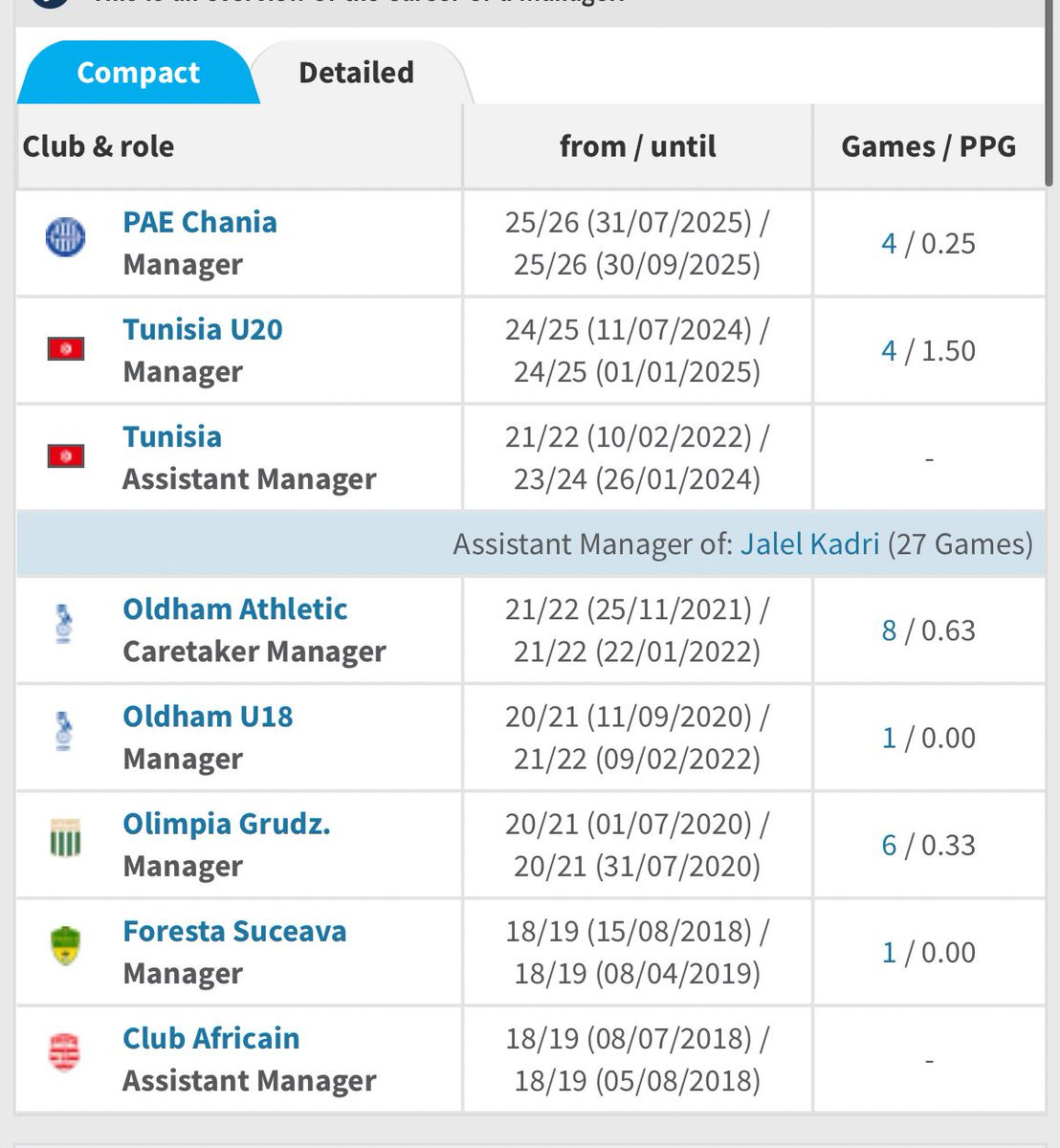Image resolution: width=1060 pixels, height=1148 pixels.
Task: Click the Oldham Athletic crest icon
Action: click(65, 624)
